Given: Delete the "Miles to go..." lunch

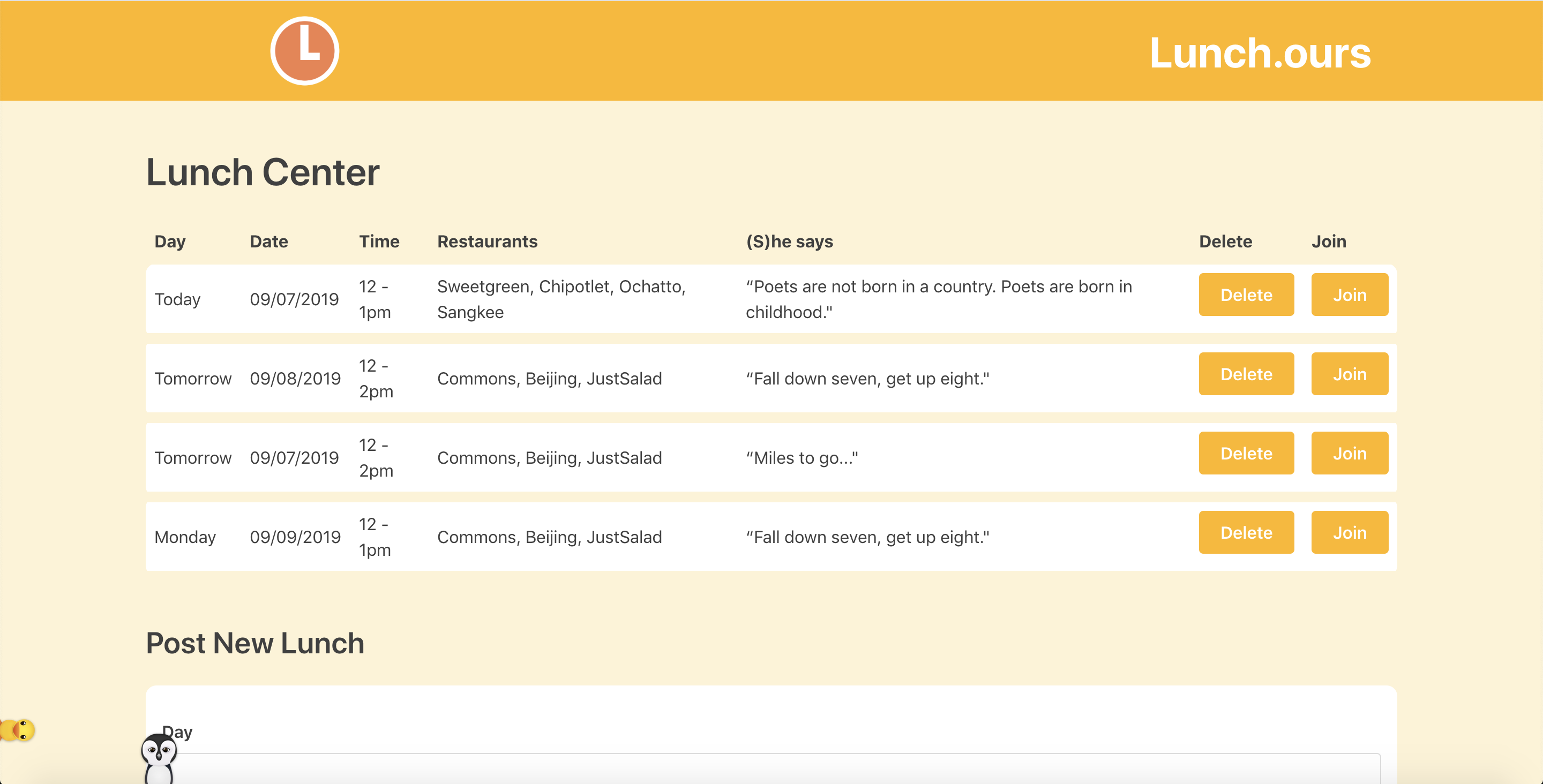Looking at the screenshot, I should coord(1246,454).
